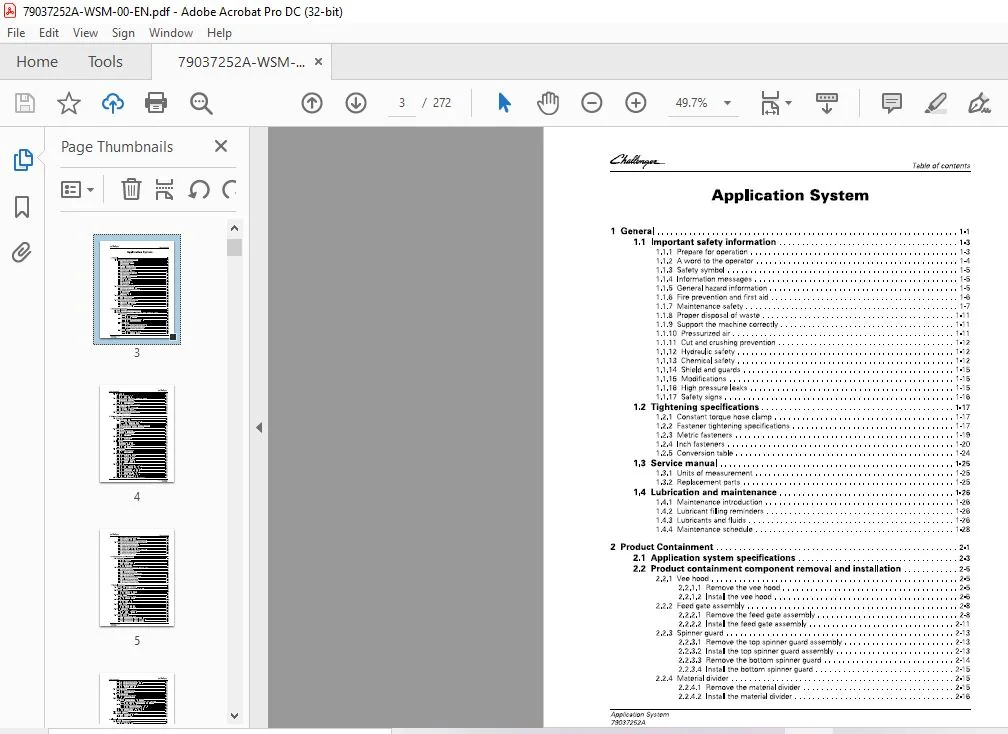Delete selected page with trash icon
Viewport: 1008px width, 734px height.
point(131,190)
